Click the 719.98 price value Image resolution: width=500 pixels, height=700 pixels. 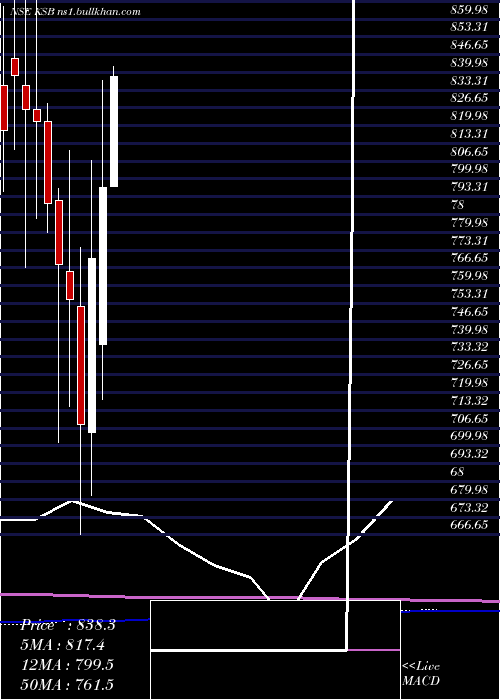tap(469, 383)
